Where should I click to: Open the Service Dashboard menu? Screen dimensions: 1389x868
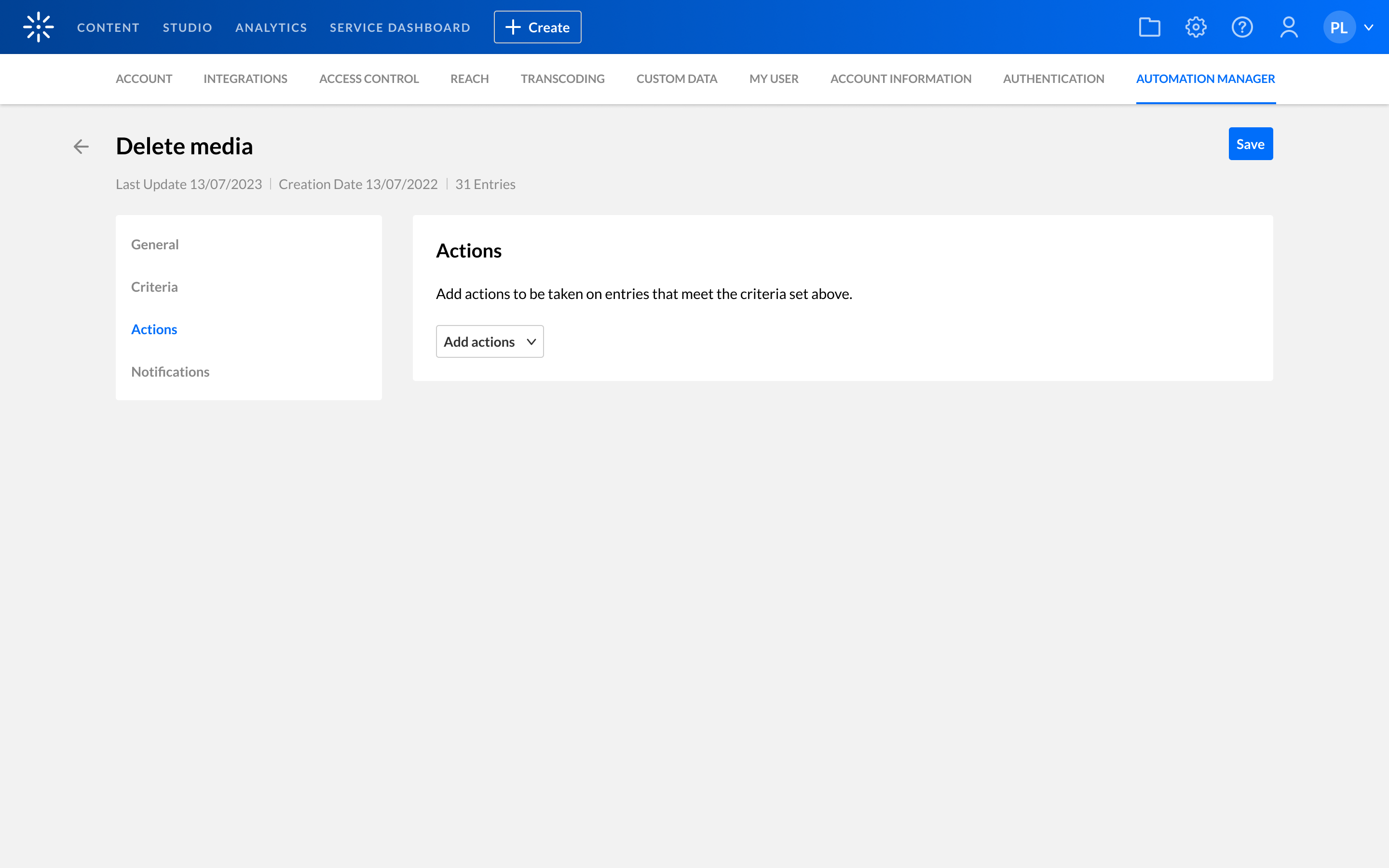(399, 27)
